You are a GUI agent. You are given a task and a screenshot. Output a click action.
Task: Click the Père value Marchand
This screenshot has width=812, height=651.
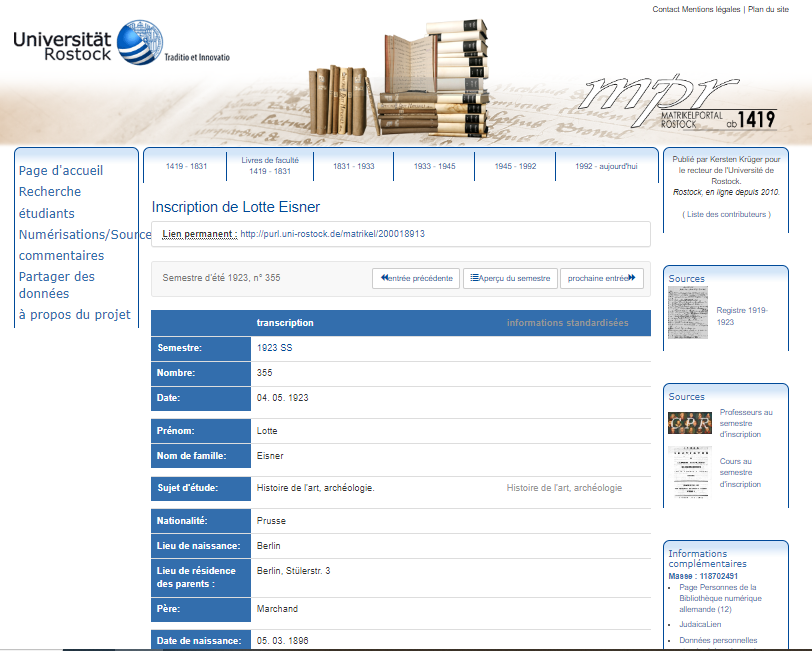[x=277, y=609]
